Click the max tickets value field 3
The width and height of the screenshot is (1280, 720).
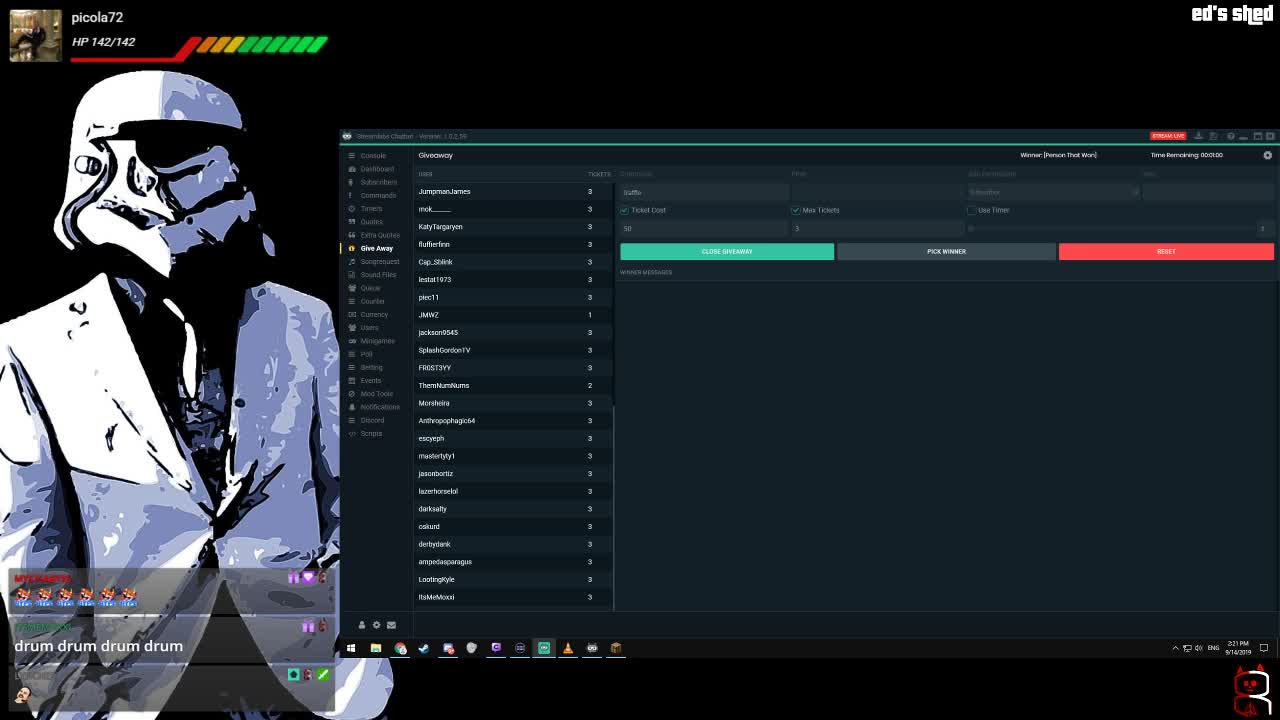tap(876, 228)
